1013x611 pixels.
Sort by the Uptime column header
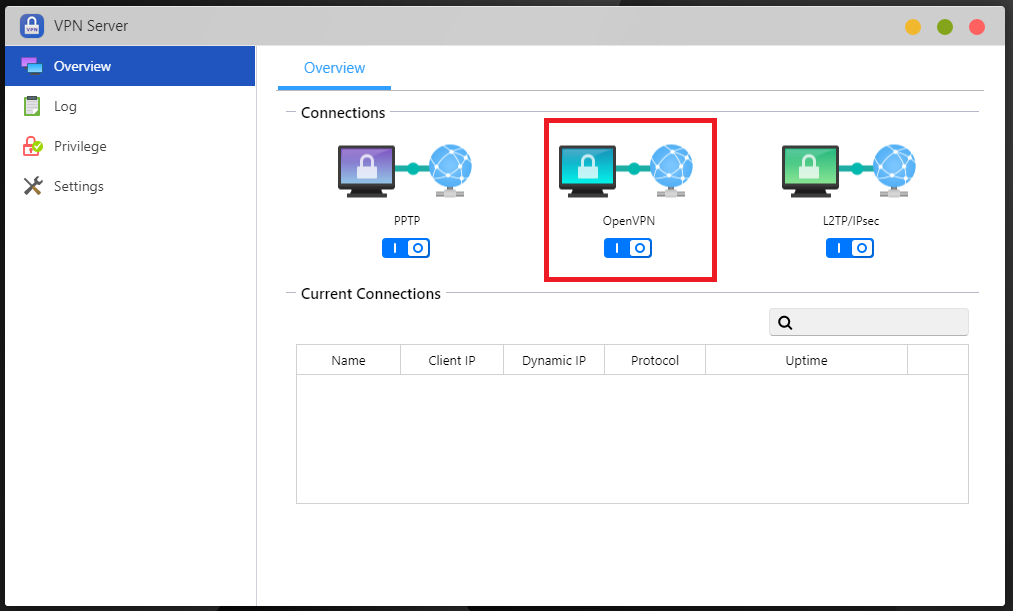806,360
